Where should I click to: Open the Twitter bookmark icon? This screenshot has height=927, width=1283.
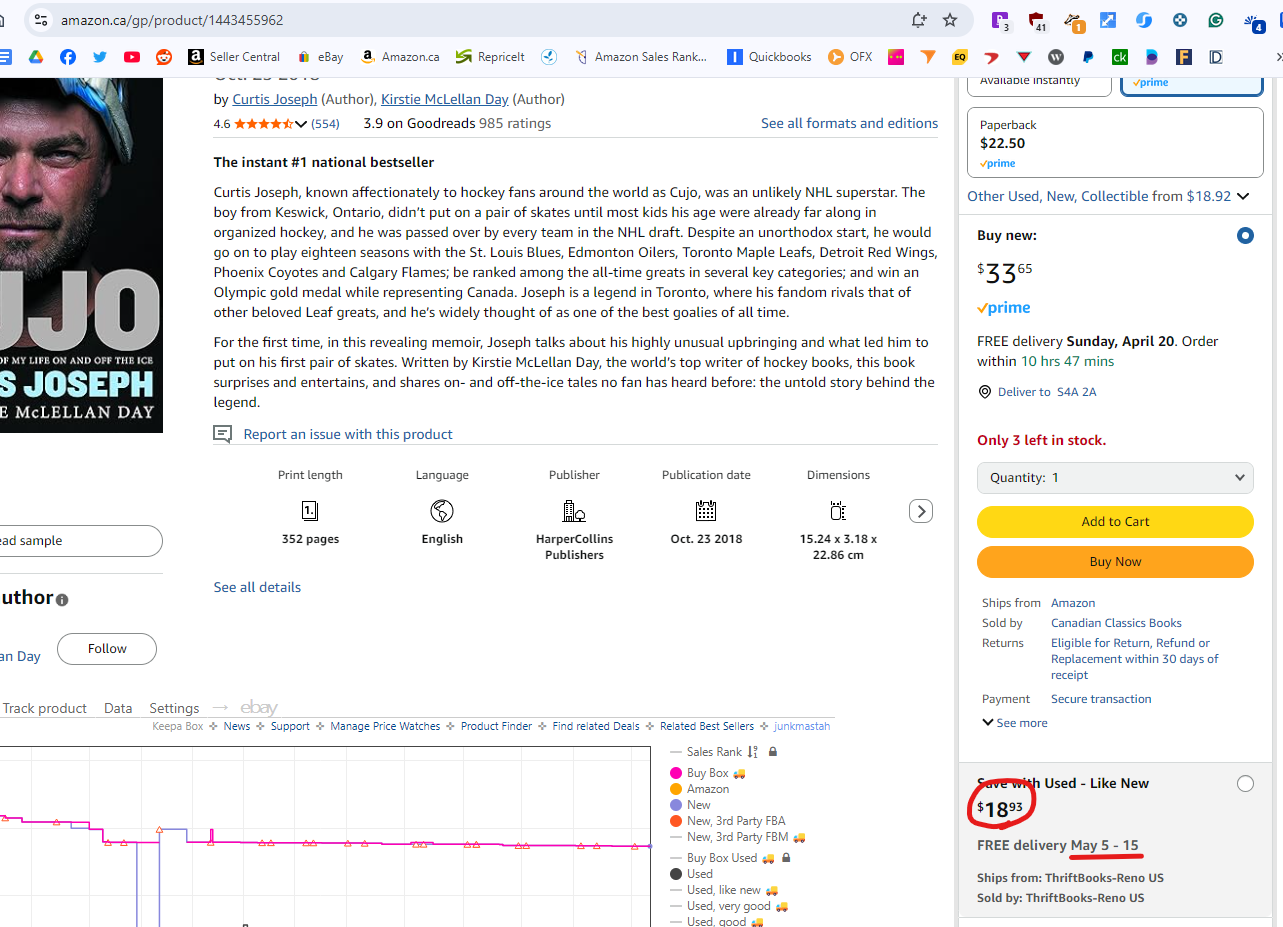point(99,57)
